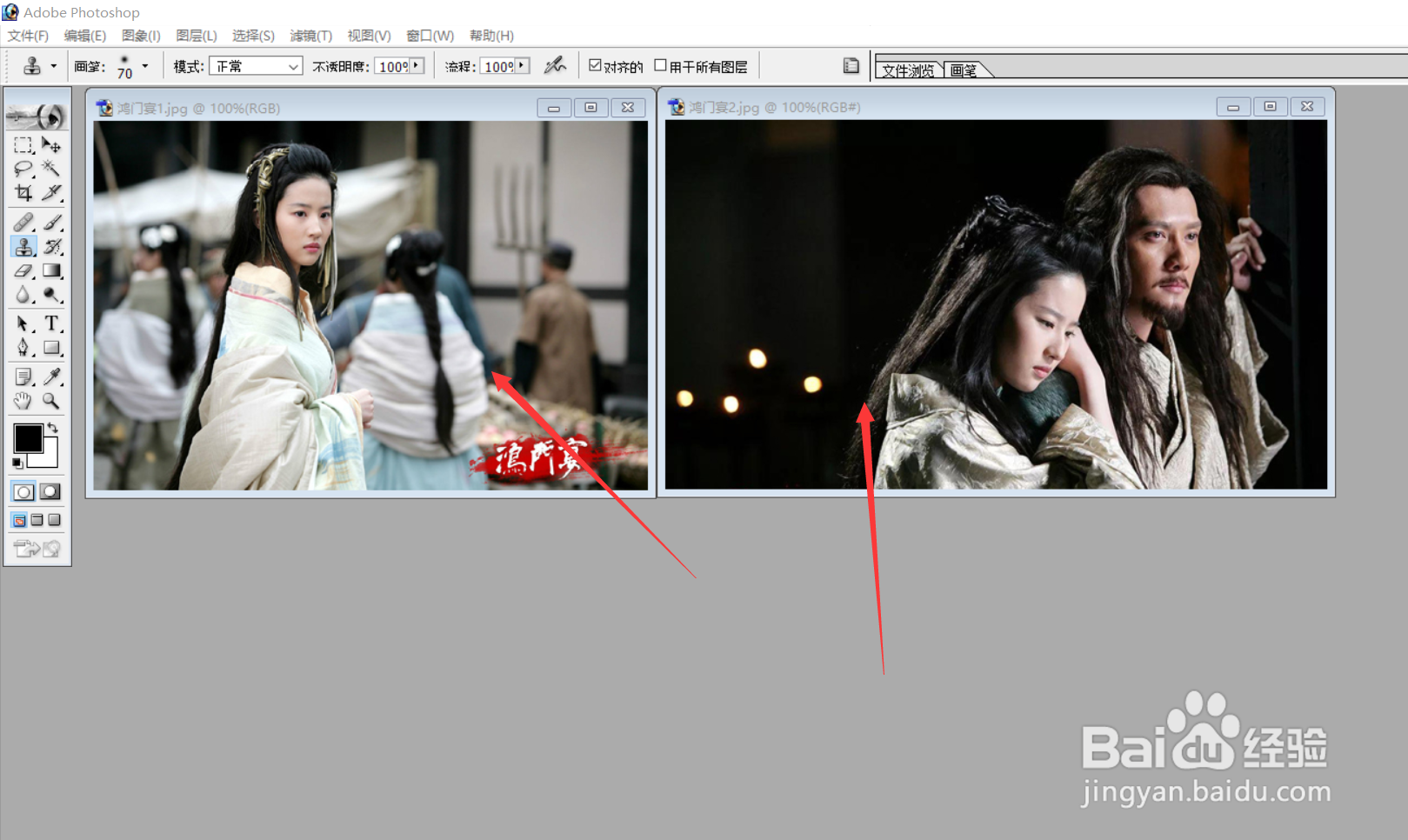Select the Hand tool
This screenshot has height=840, width=1408.
(23, 401)
